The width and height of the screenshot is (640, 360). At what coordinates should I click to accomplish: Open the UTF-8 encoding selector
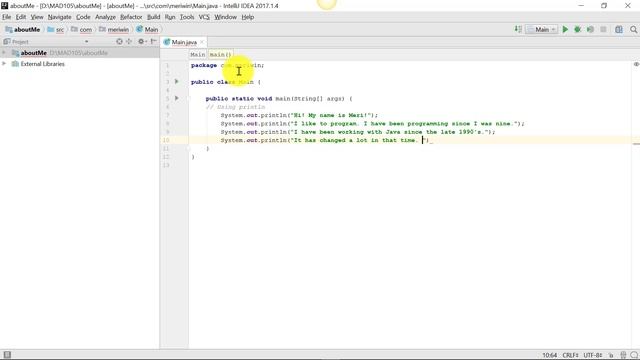pyautogui.click(x=593, y=356)
